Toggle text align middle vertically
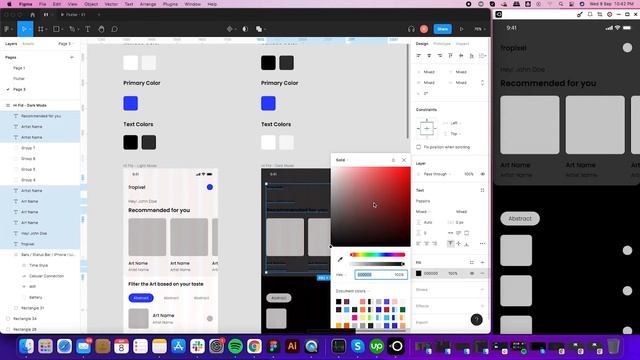 point(458,244)
